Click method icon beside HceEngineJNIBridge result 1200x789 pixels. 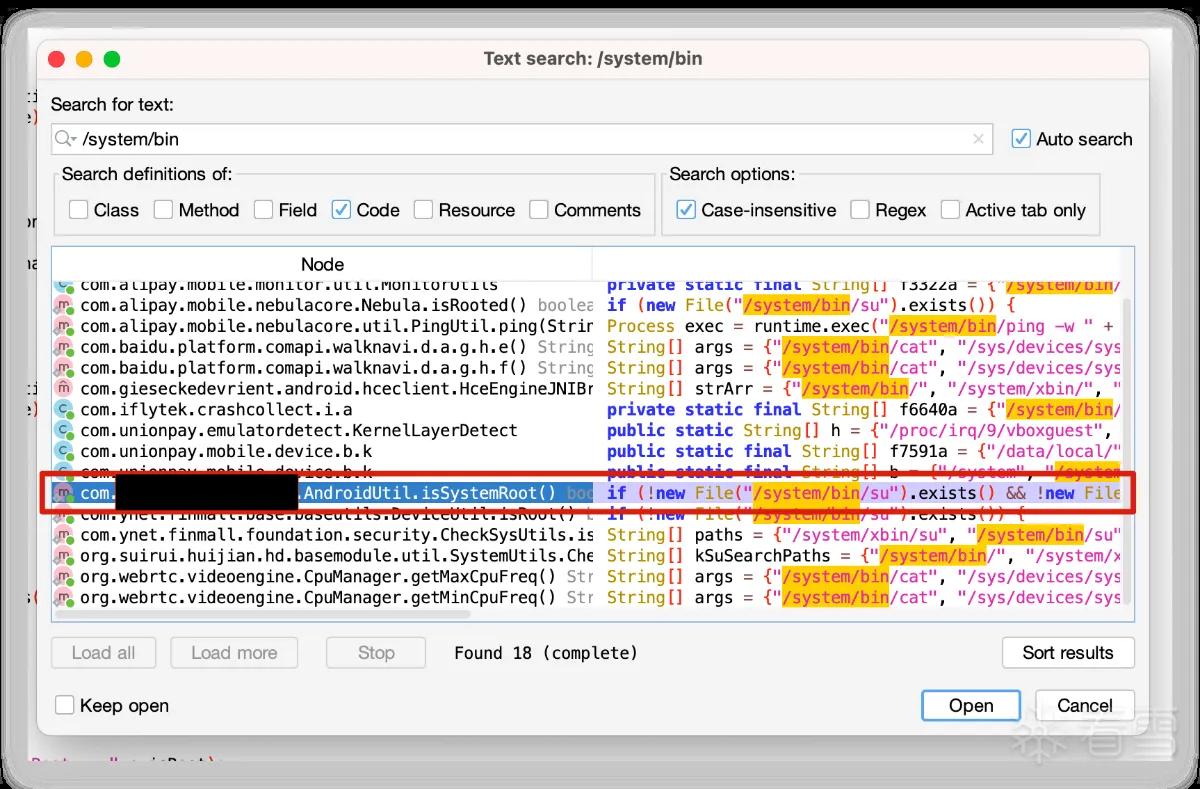click(65, 389)
